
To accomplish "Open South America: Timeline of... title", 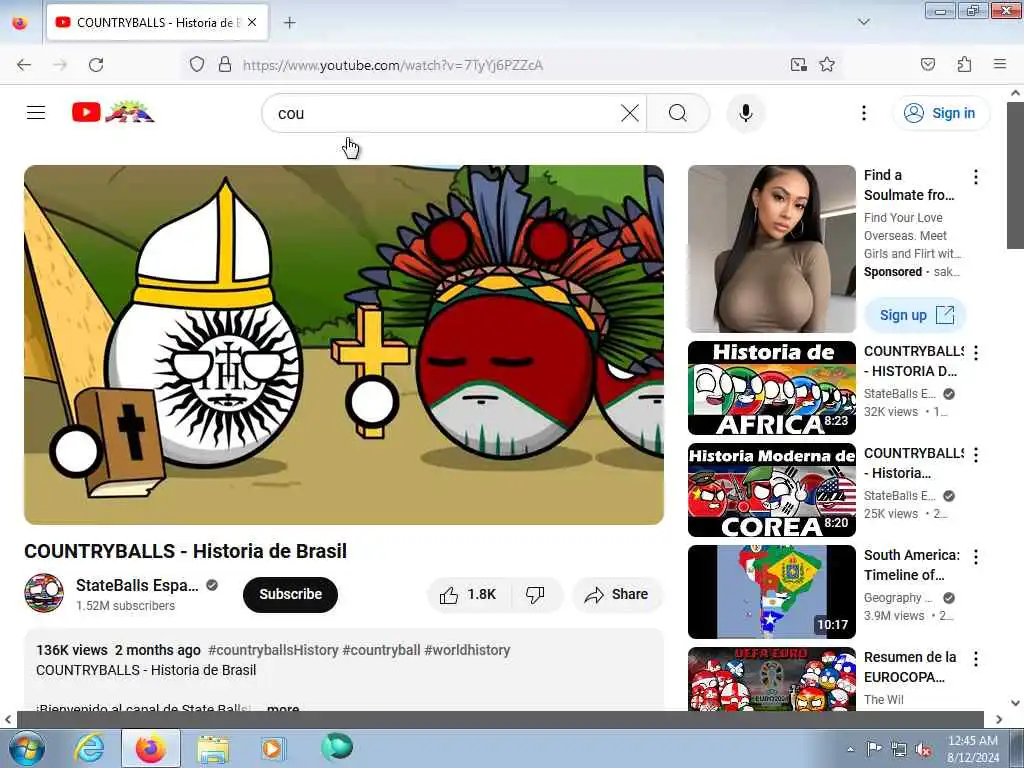I will (912, 565).
